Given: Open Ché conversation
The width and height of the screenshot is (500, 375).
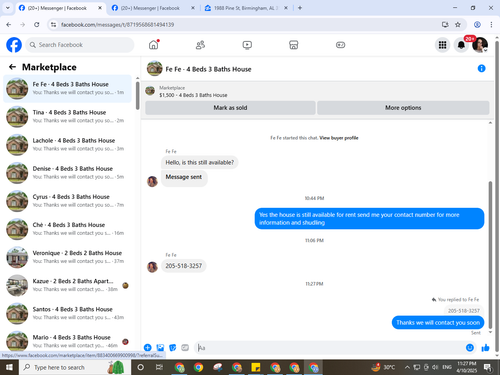Looking at the screenshot, I should (x=67, y=229).
